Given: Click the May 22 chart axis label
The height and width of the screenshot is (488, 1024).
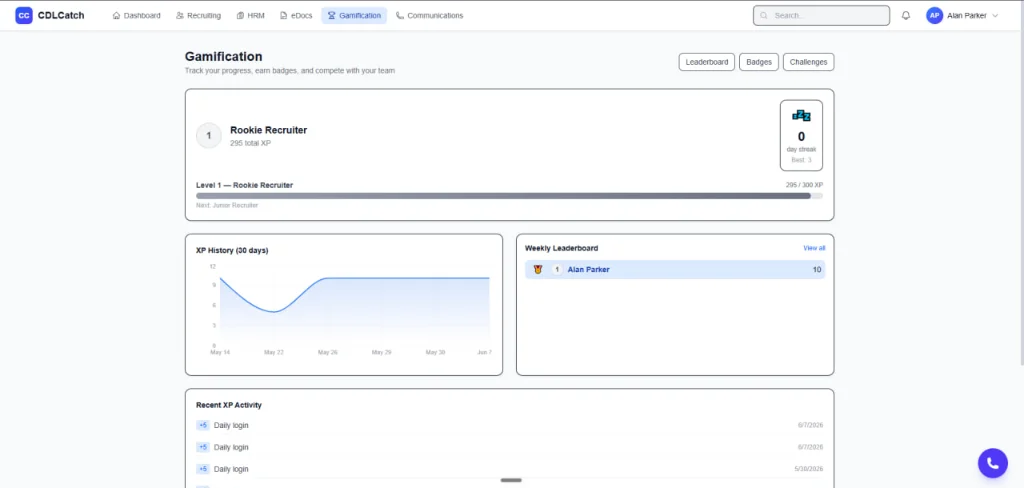Looking at the screenshot, I should pyautogui.click(x=274, y=352).
